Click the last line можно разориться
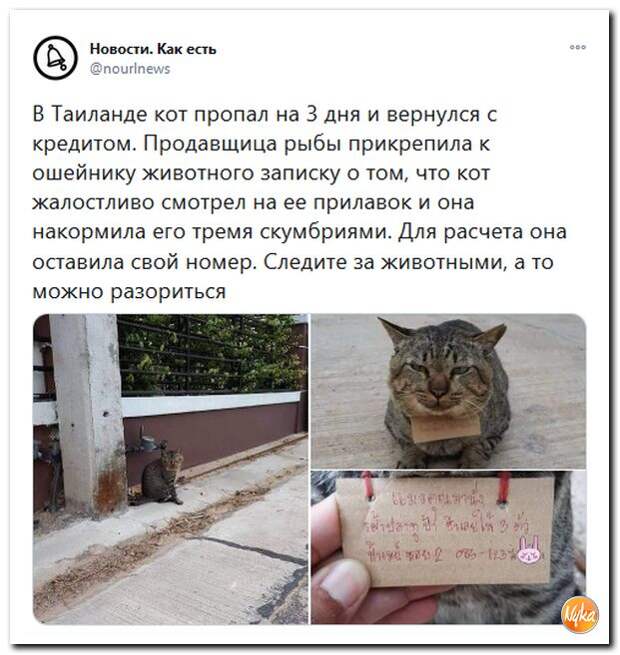The image size is (620, 655). 129,292
